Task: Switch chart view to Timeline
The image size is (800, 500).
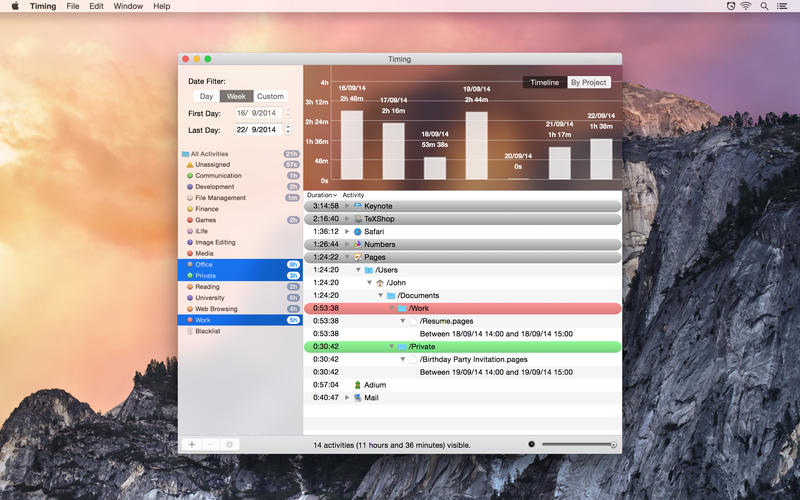Action: [x=544, y=82]
